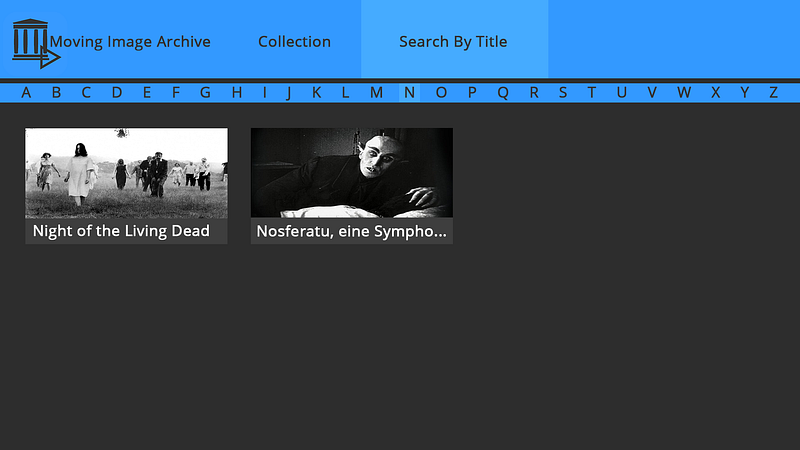Screen dimensions: 800x450
Task: Filter titles by letter E
Action: click(146, 92)
